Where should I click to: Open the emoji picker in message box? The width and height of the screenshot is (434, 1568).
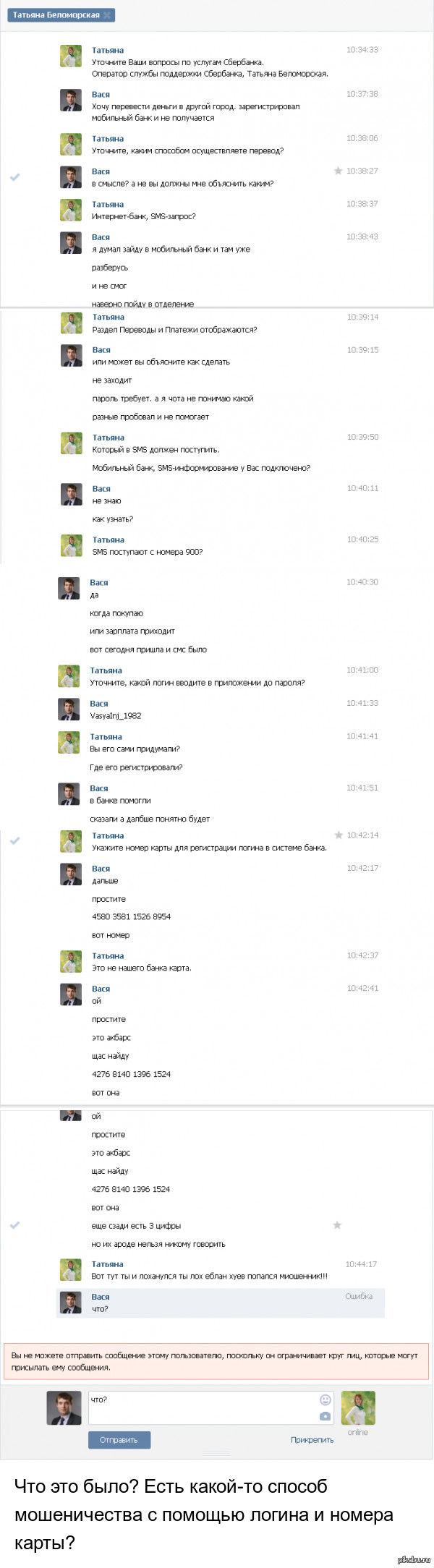coord(325,1400)
